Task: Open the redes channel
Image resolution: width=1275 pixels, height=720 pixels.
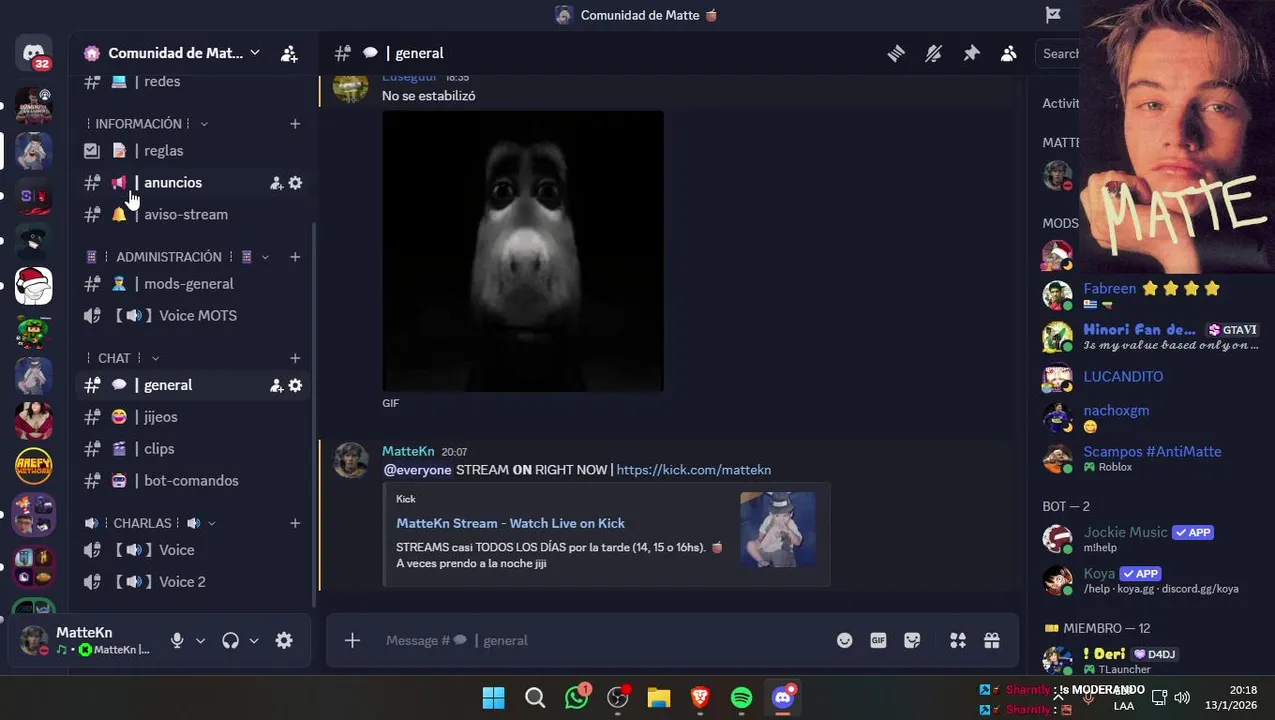Action: point(193,82)
